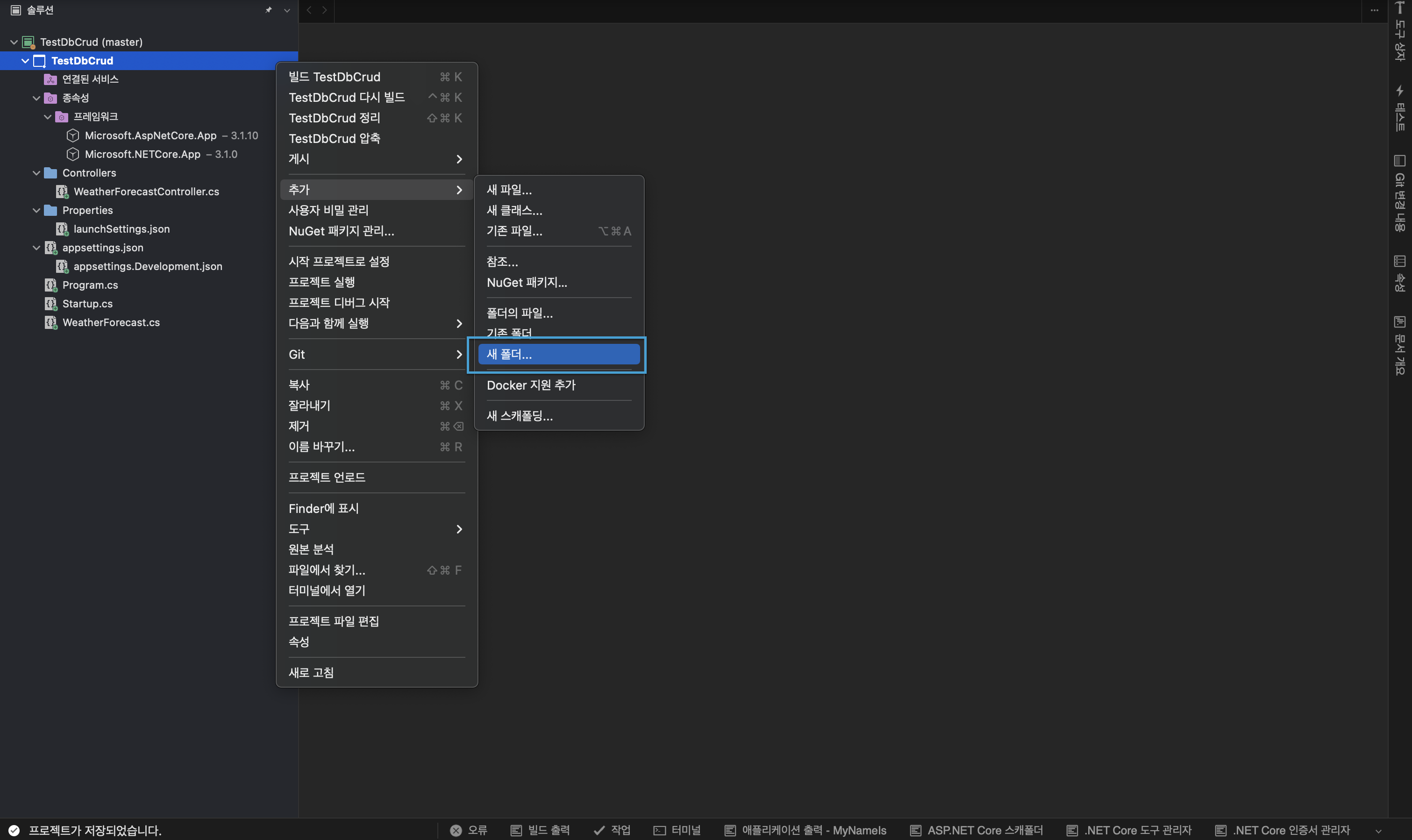Collapse the appsettings.json node chevron
The image size is (1412, 840).
pos(36,247)
